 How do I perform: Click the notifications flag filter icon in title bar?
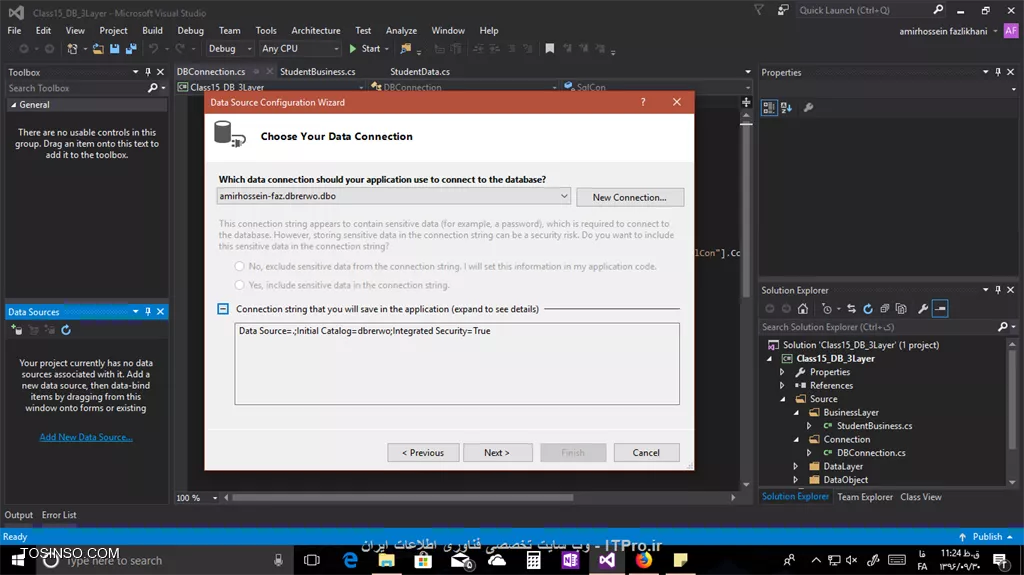pos(759,10)
